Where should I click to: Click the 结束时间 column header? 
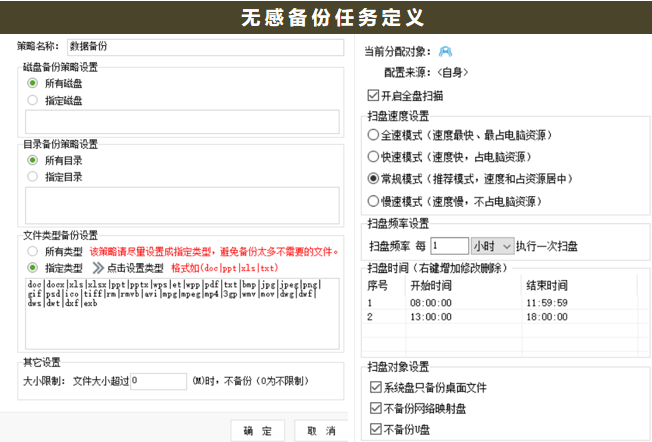point(547,286)
